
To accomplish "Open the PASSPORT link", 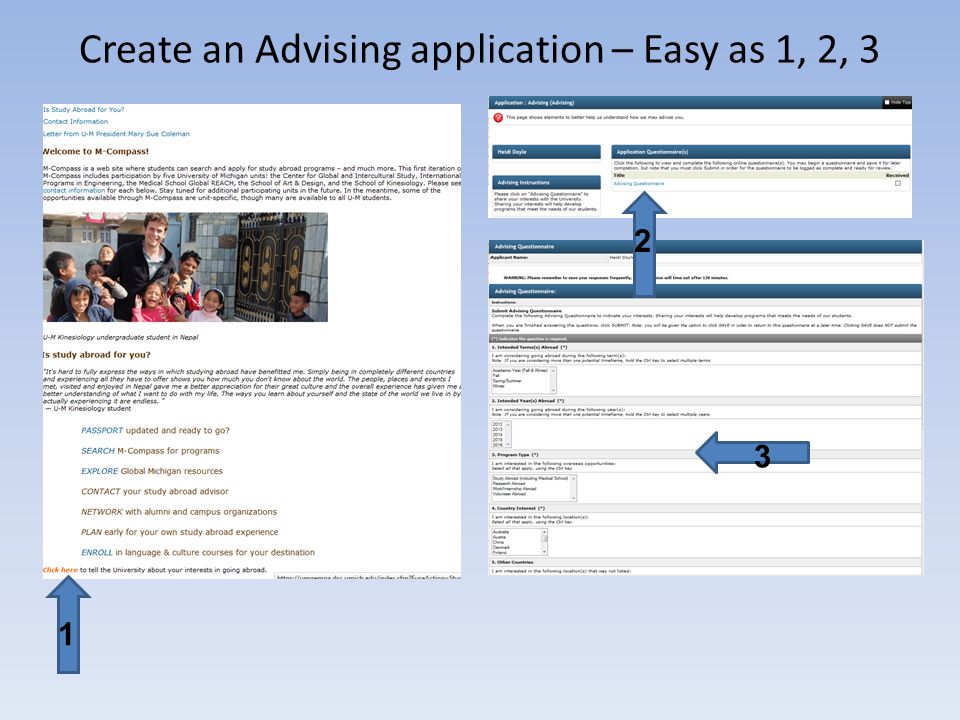I will pyautogui.click(x=102, y=430).
